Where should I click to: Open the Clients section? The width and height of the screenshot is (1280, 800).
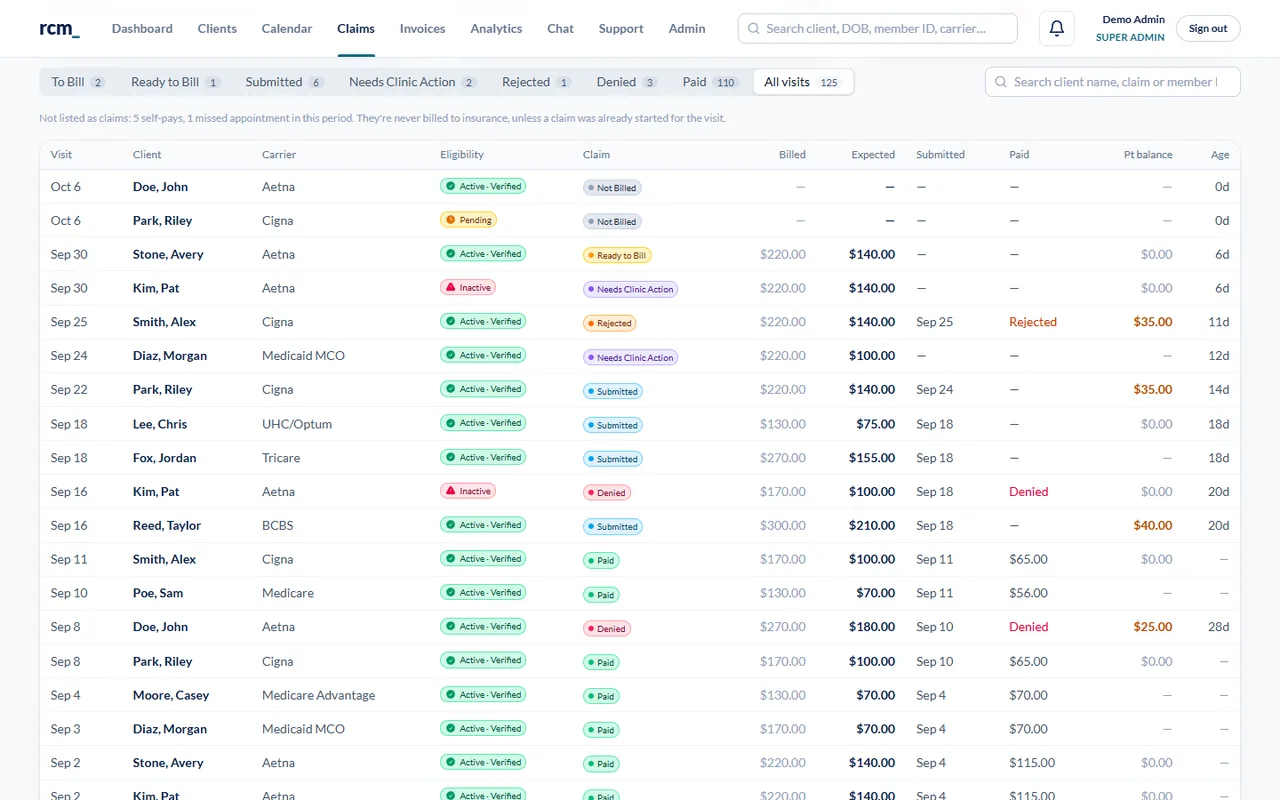(x=217, y=28)
